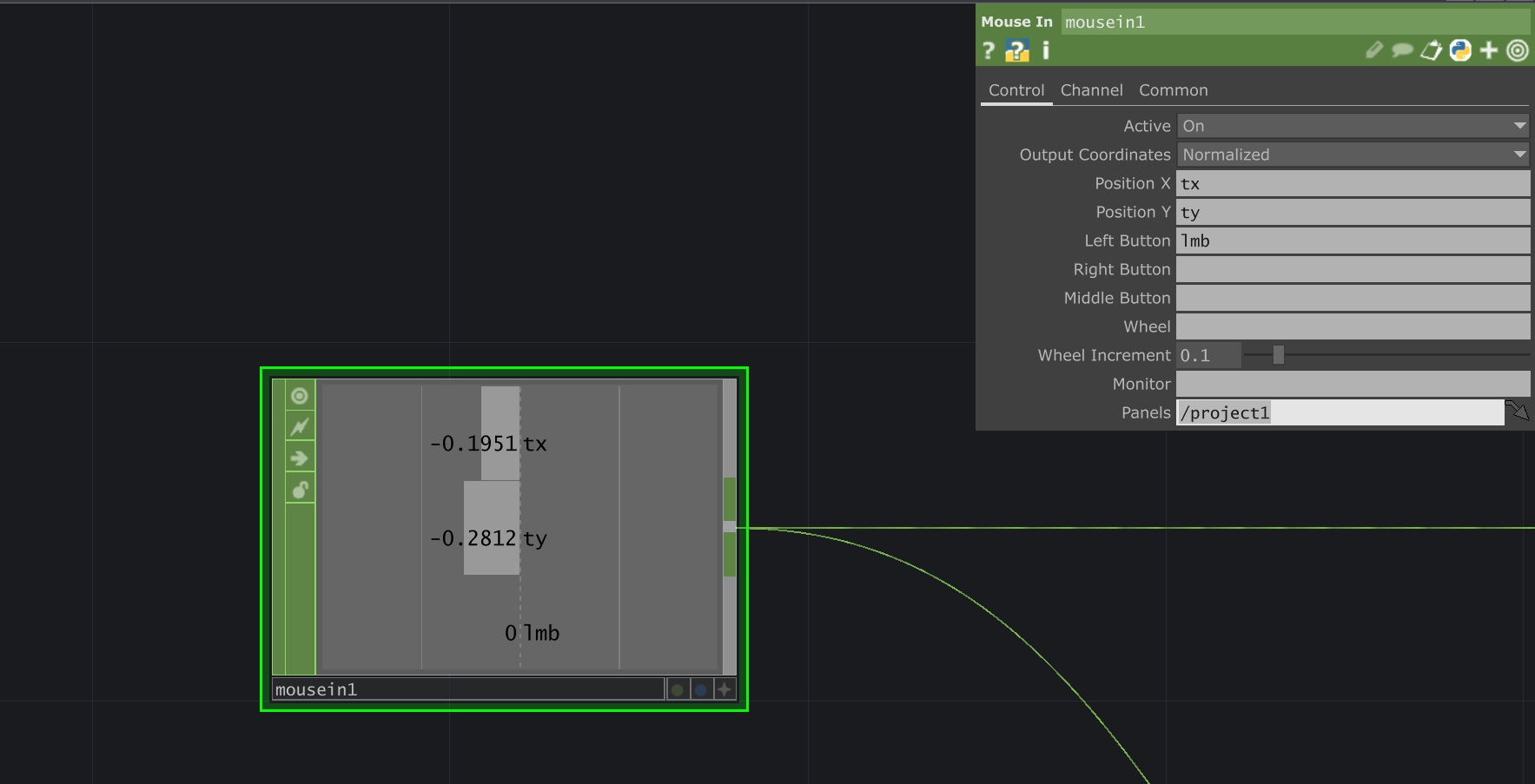Toggle the lock flag on mousein1 node
Image resolution: width=1535 pixels, height=784 pixels.
point(300,490)
